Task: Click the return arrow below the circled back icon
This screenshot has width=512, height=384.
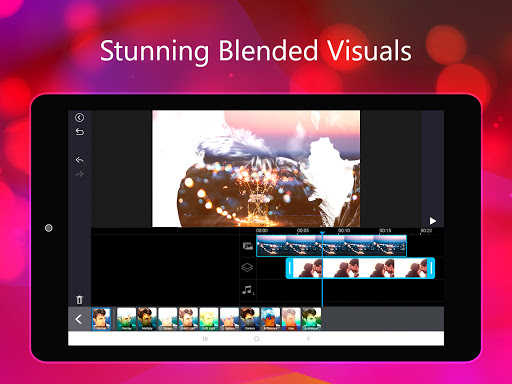Action: [79, 132]
